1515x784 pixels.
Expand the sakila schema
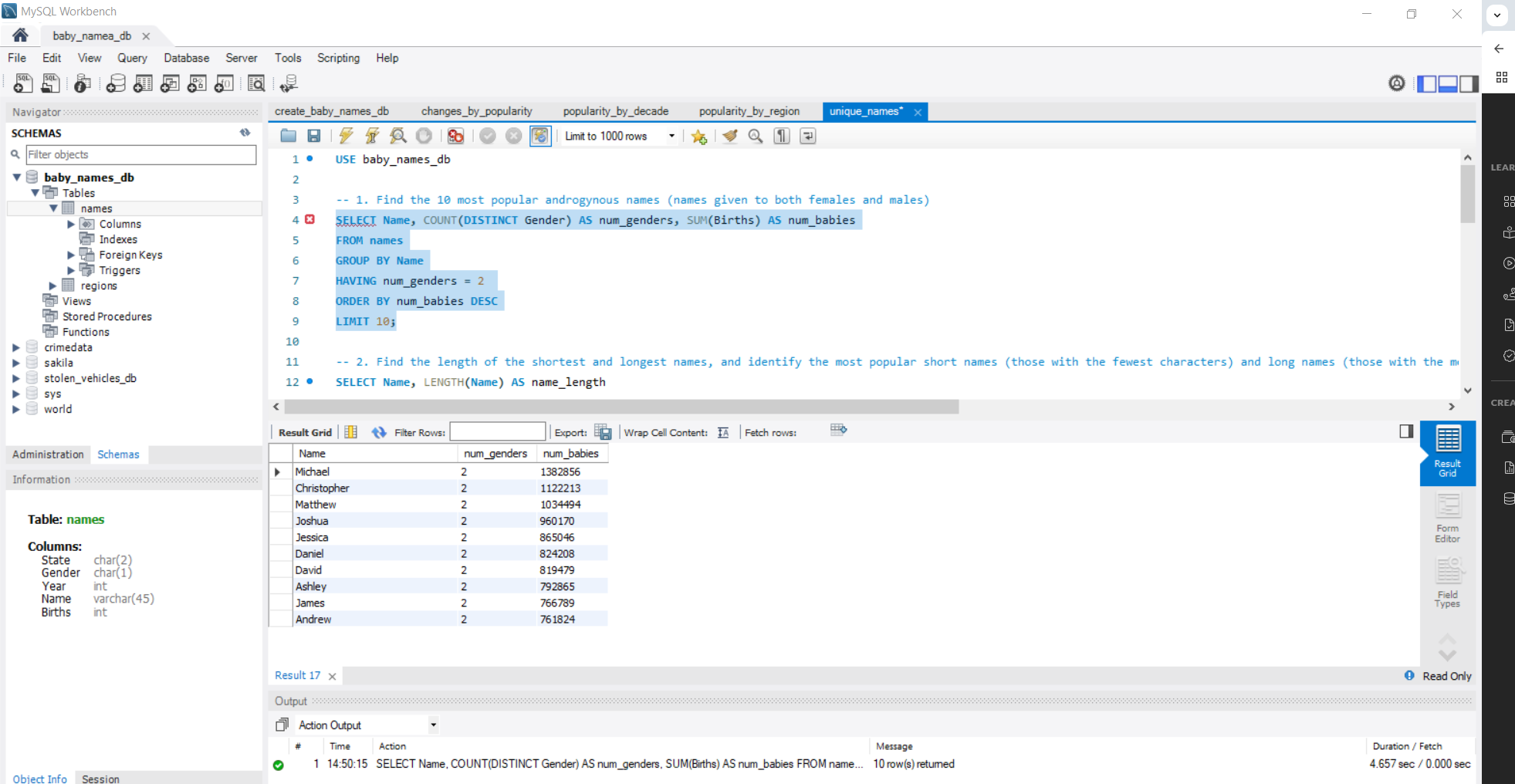(16, 363)
